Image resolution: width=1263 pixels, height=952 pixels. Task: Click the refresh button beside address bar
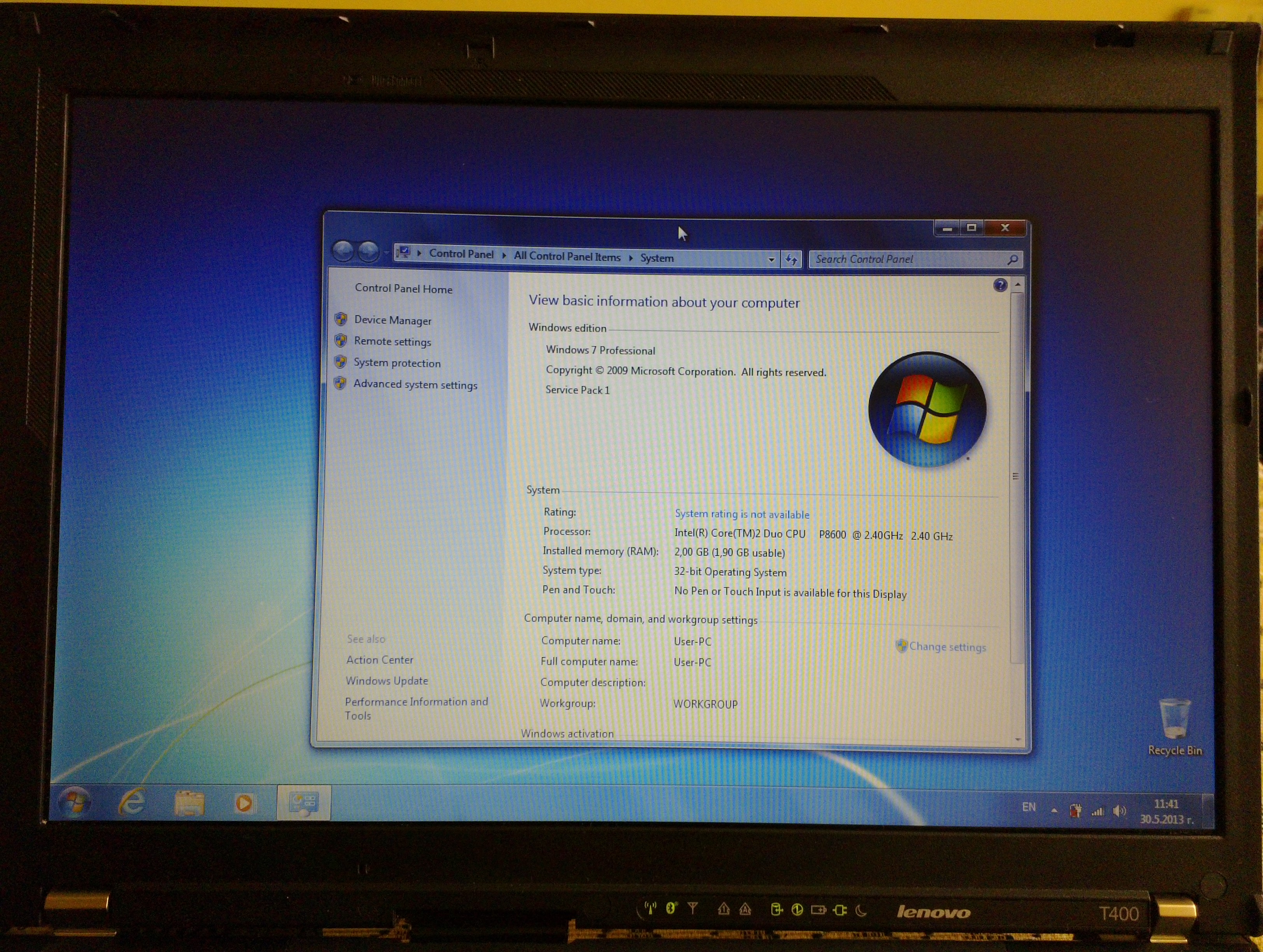pos(791,259)
